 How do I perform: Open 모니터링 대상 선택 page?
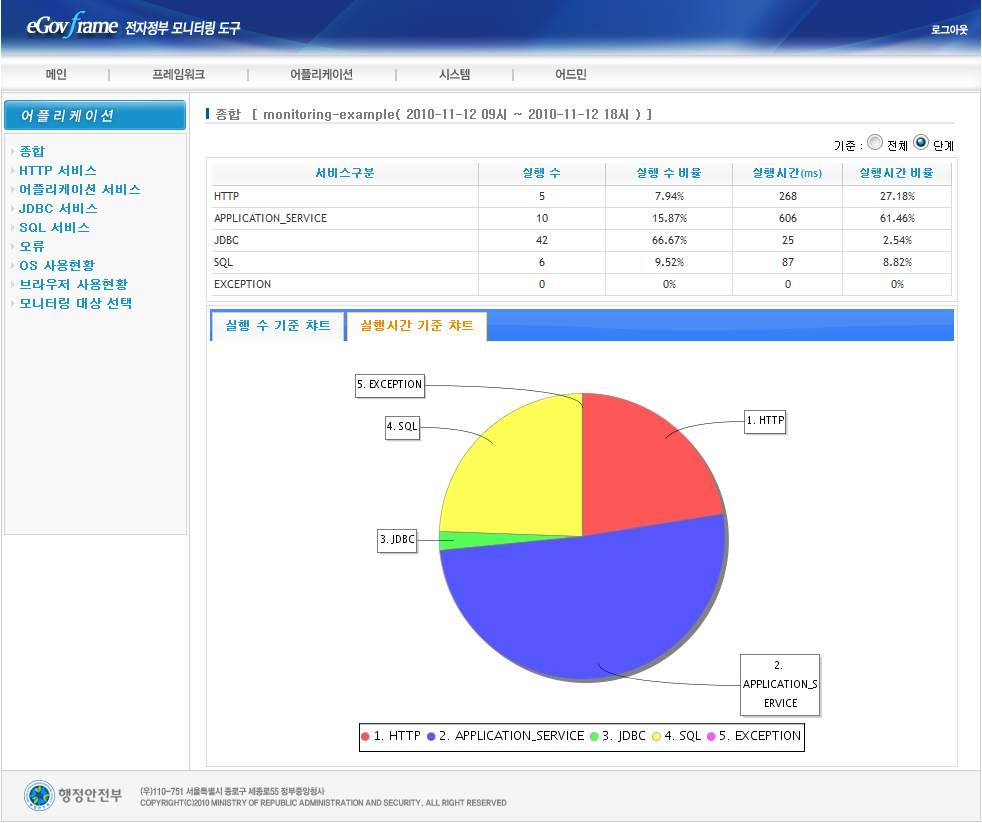[76, 303]
